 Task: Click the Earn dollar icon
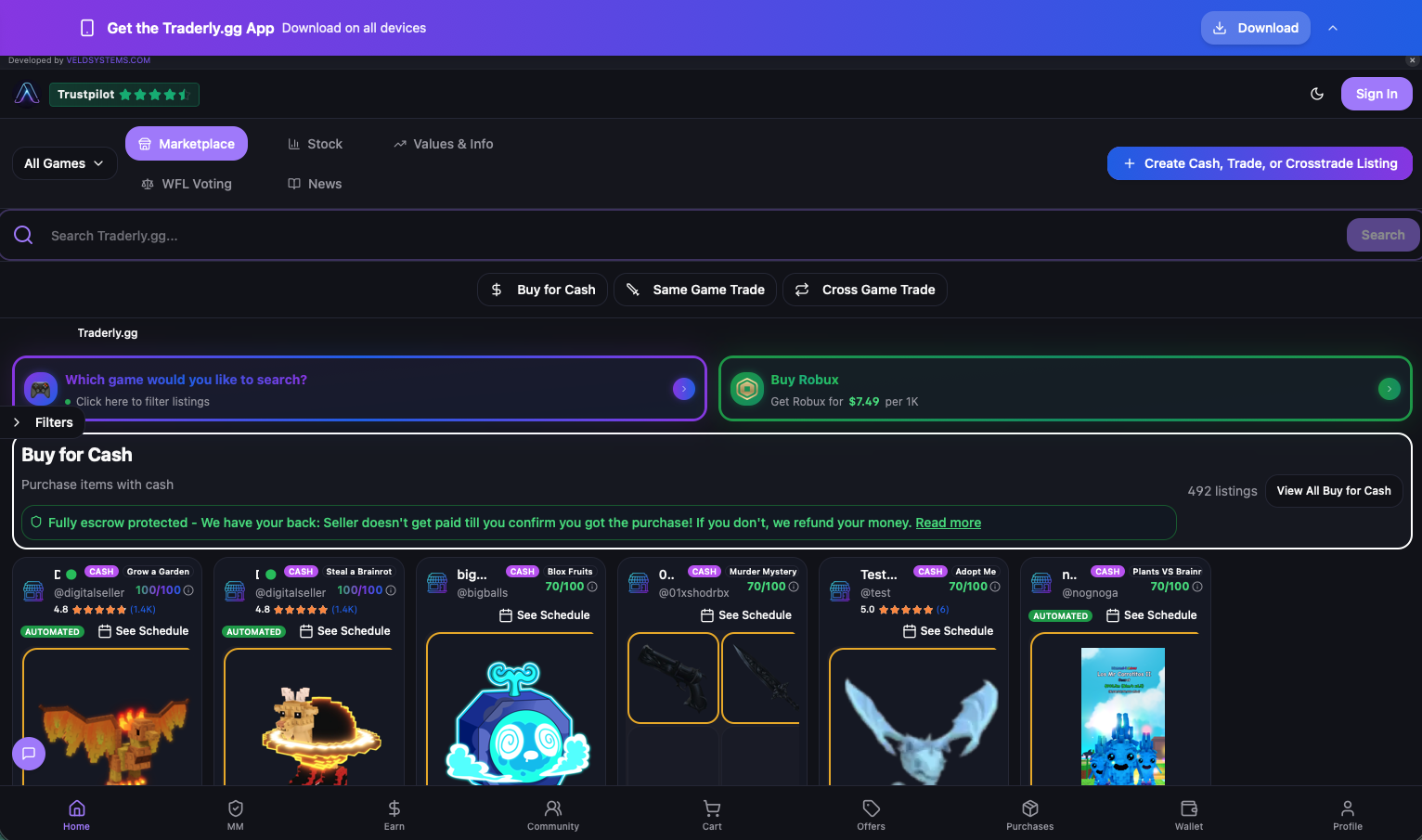tap(394, 808)
